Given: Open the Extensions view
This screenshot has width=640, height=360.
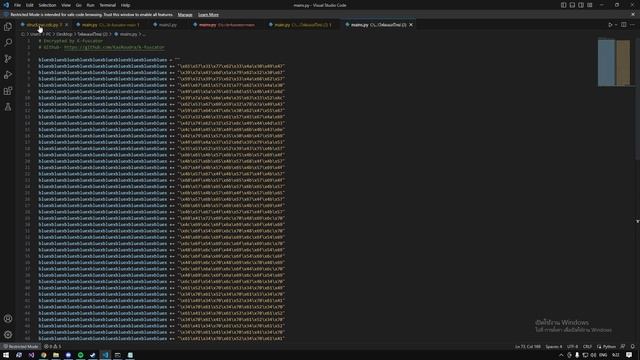Looking at the screenshot, I should coord(8,91).
